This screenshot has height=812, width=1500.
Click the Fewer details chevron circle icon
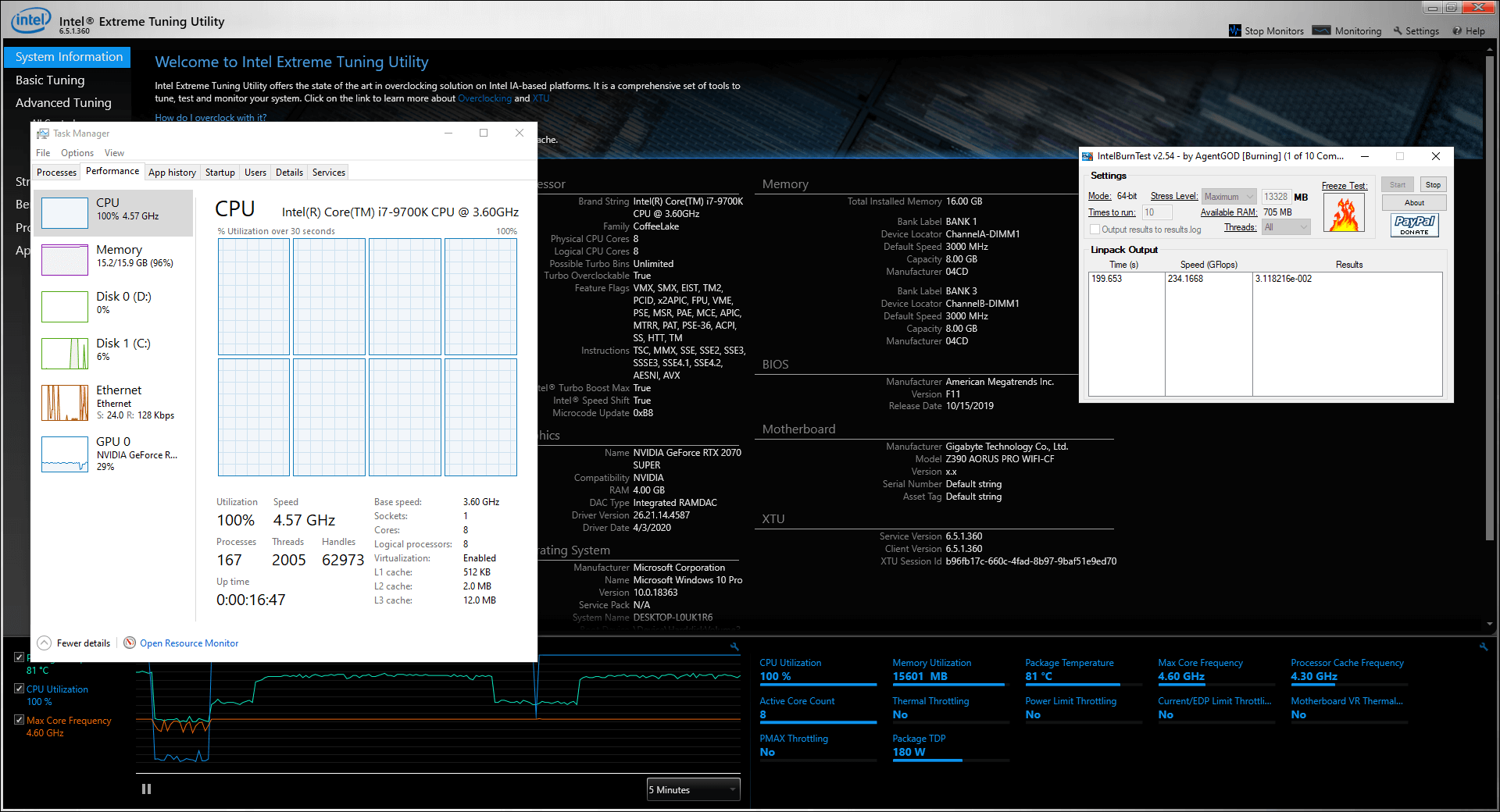[45, 643]
